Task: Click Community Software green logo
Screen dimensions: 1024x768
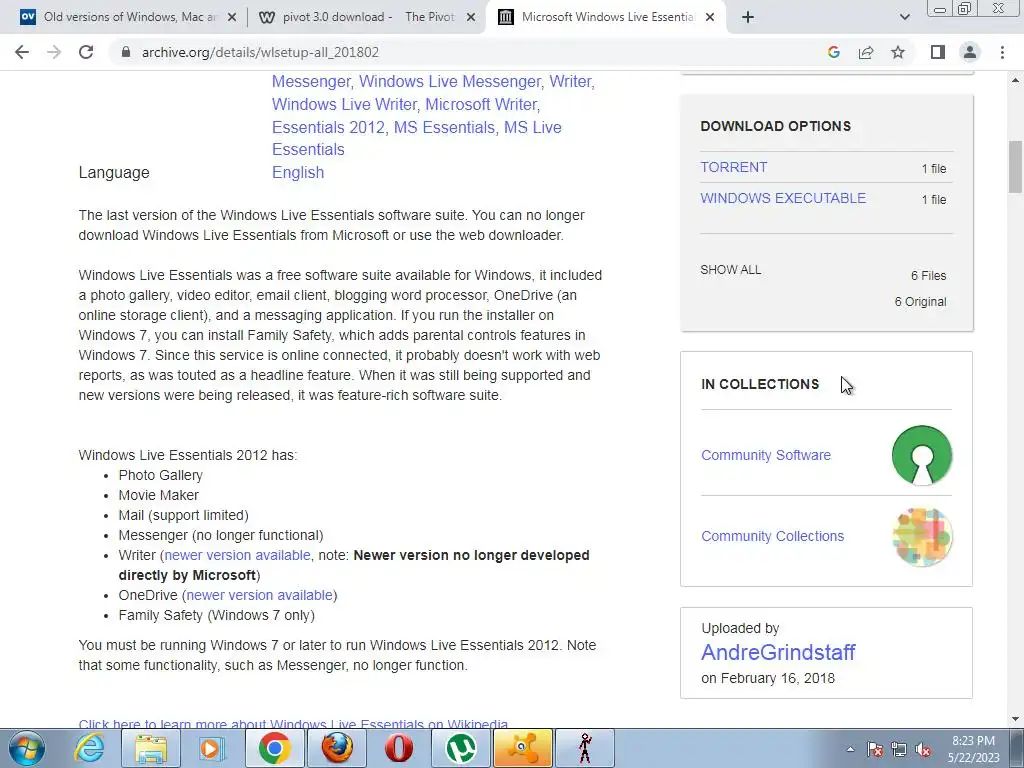Action: tap(921, 455)
